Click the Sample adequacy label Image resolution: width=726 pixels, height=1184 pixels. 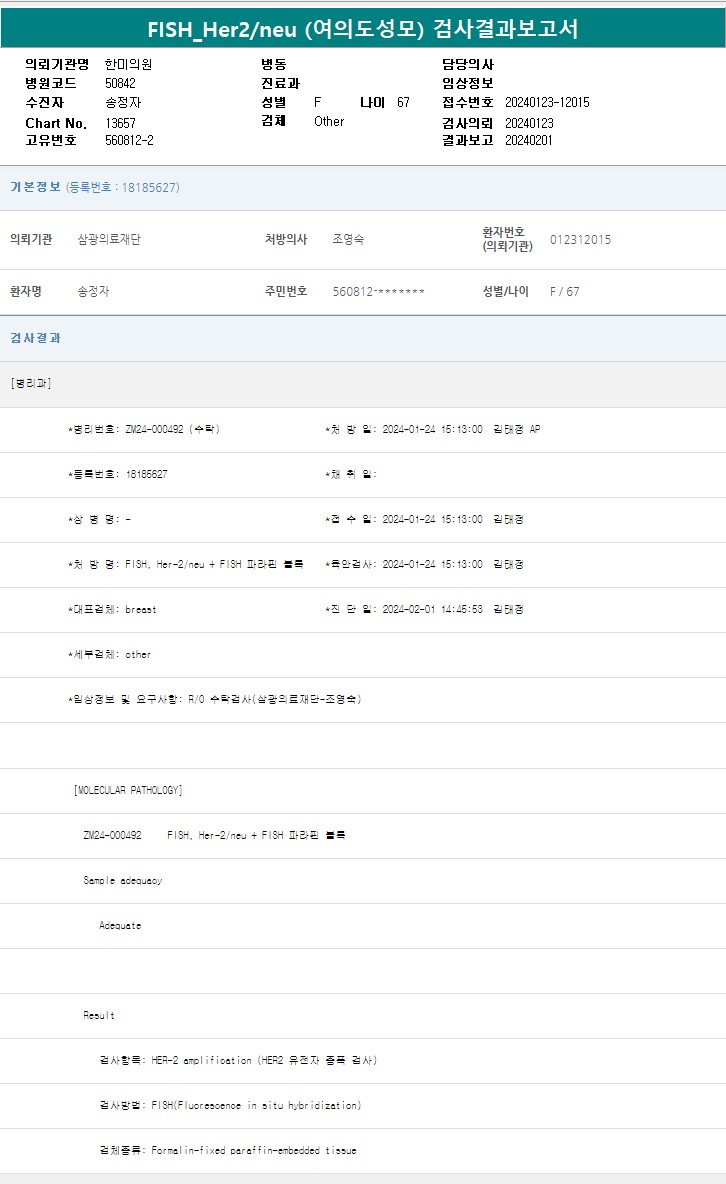click(122, 881)
